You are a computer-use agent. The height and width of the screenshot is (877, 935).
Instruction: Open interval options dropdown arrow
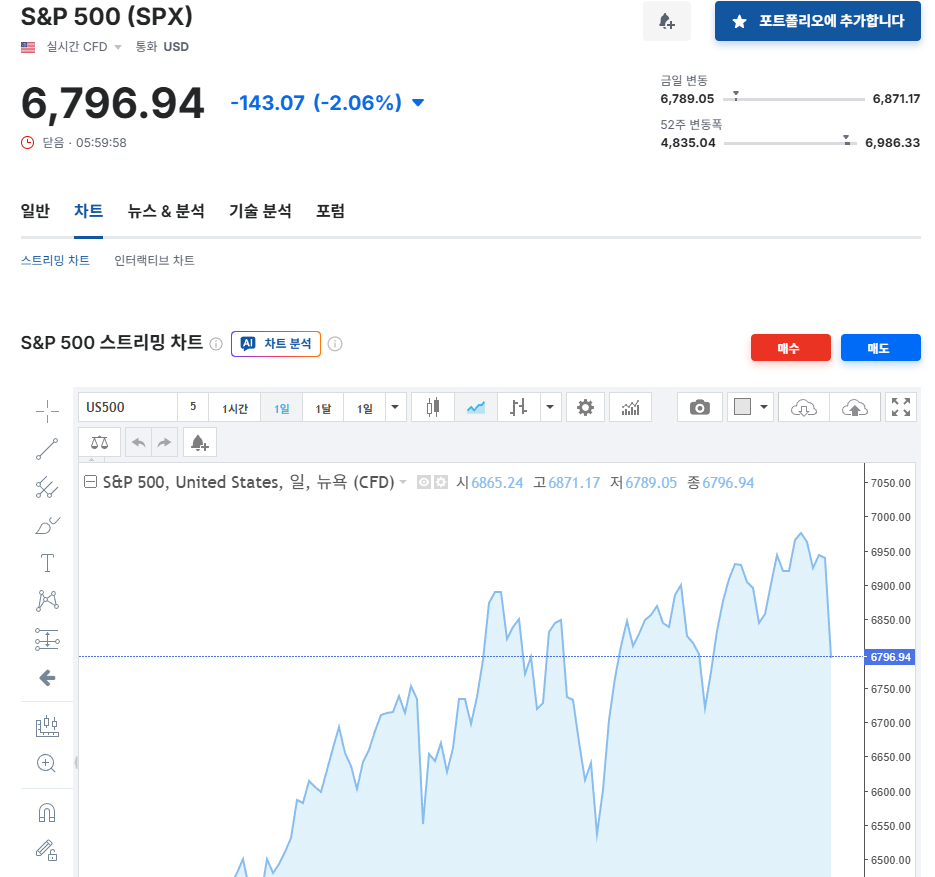click(395, 408)
